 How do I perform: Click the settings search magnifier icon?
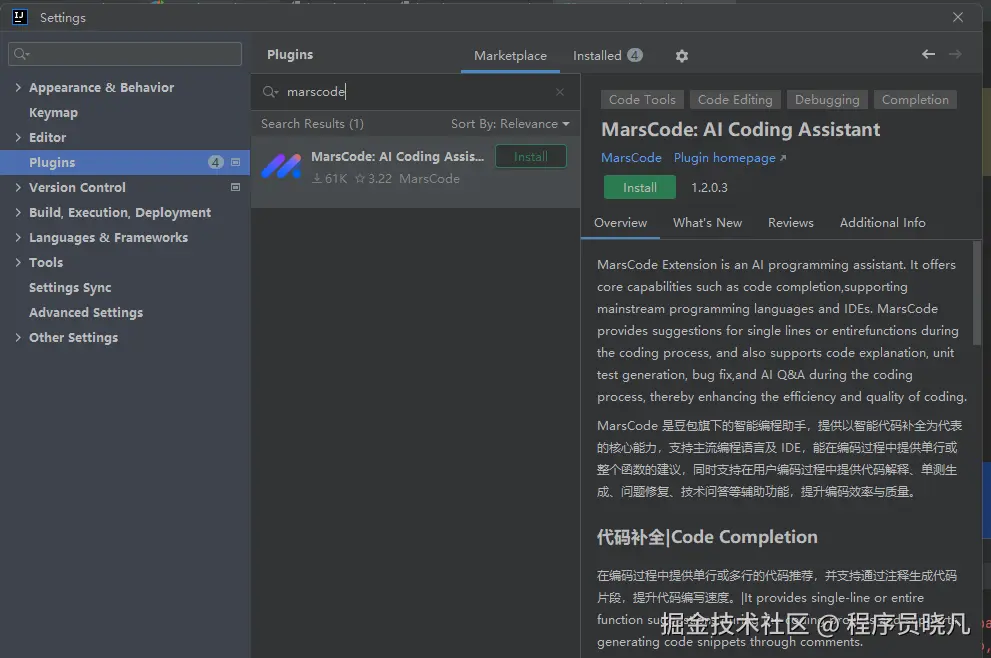click(x=21, y=54)
